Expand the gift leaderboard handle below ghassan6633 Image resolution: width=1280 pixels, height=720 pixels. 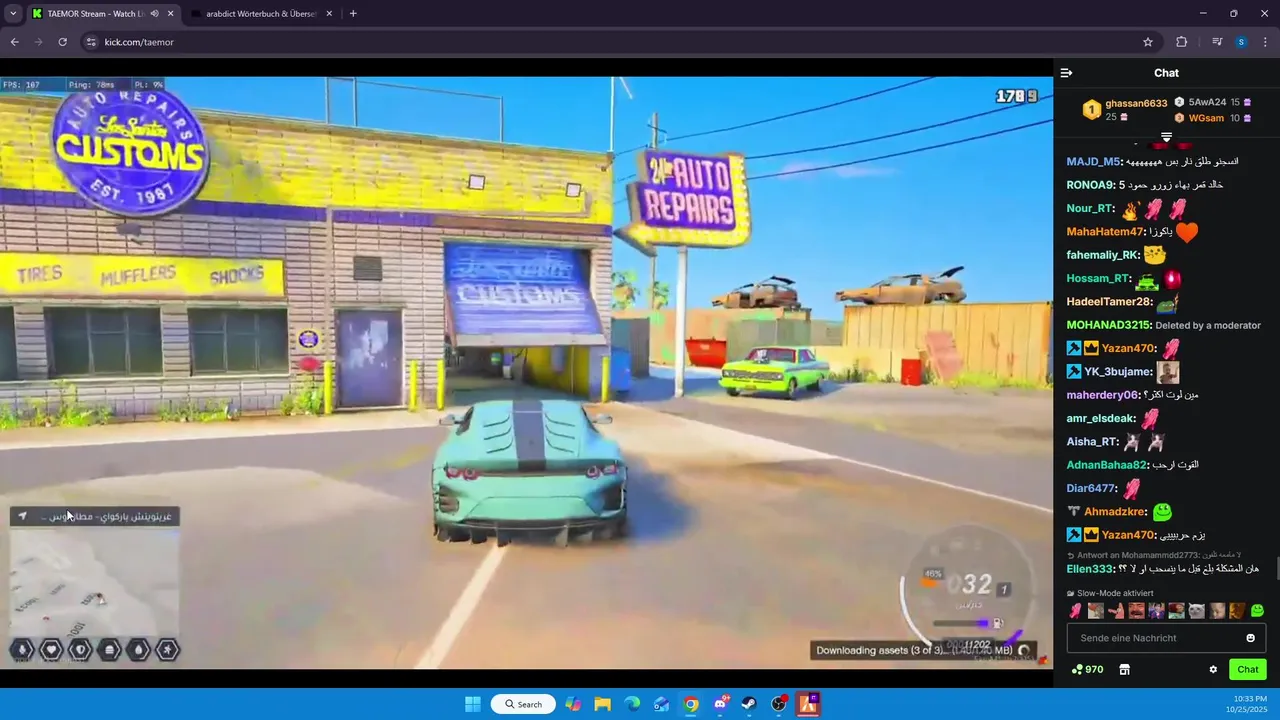point(1166,137)
